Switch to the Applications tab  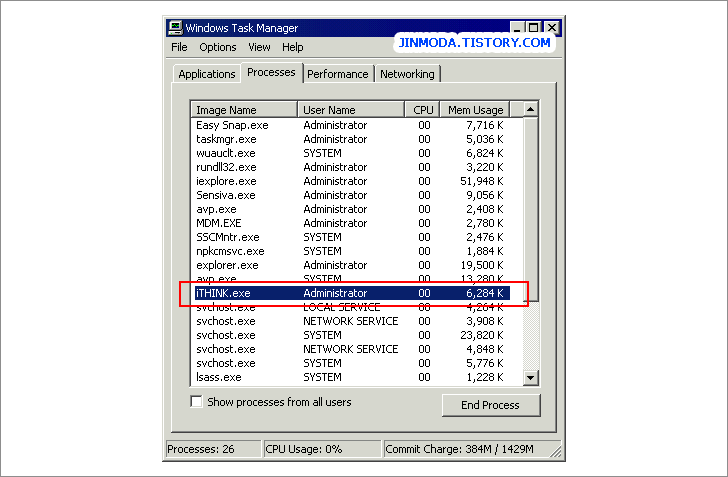pyautogui.click(x=207, y=74)
